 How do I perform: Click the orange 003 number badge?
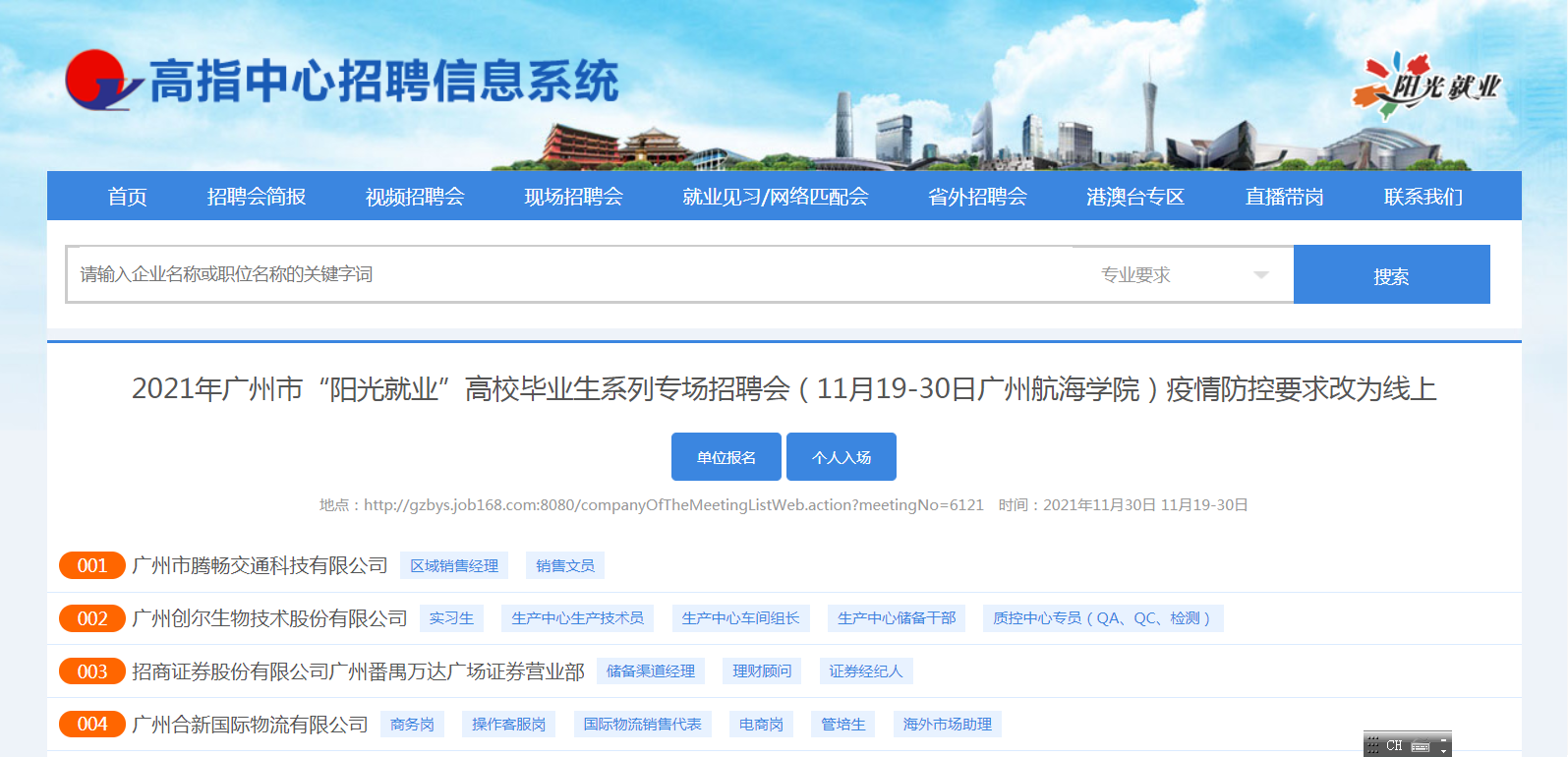91,671
